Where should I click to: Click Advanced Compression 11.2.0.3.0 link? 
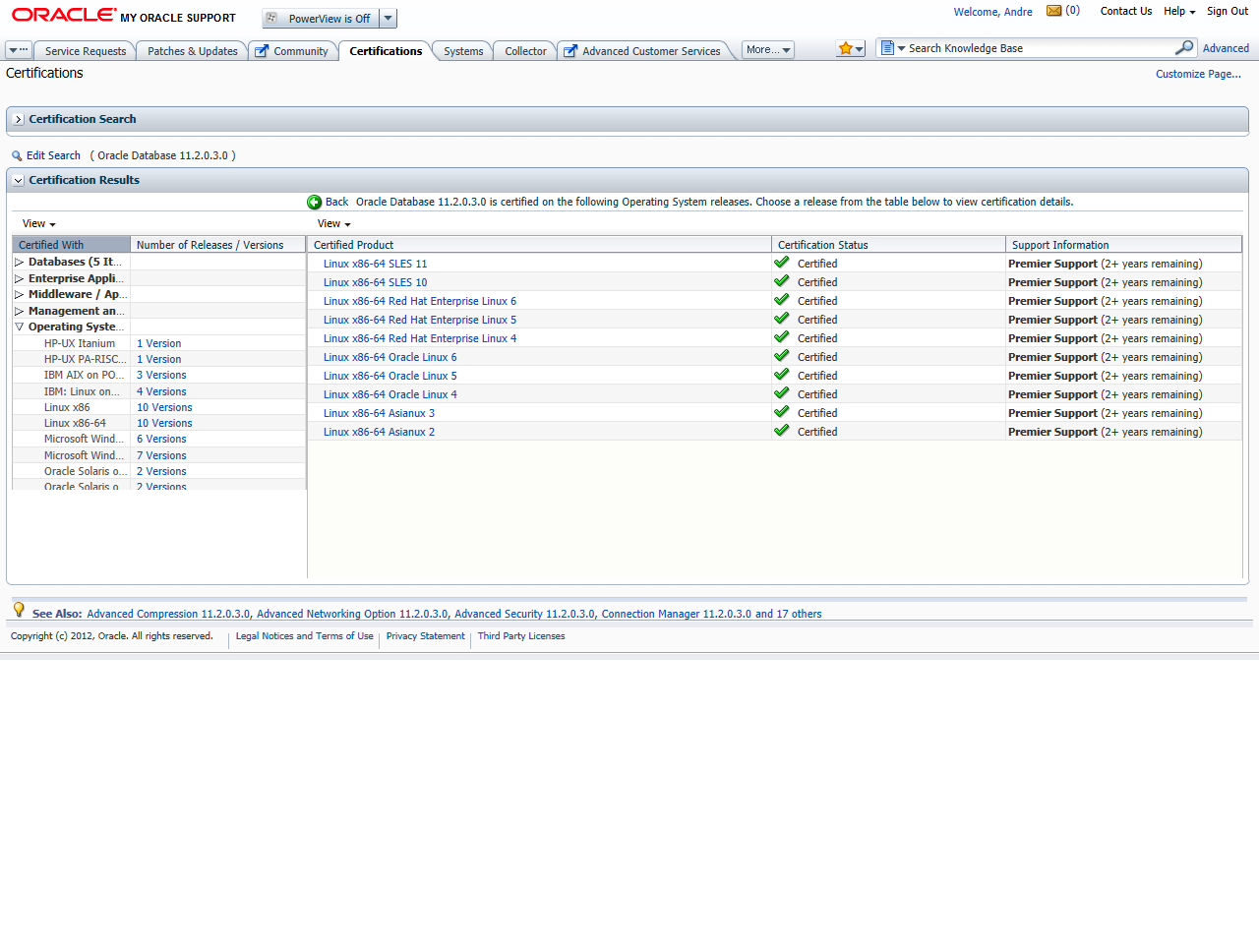(168, 614)
